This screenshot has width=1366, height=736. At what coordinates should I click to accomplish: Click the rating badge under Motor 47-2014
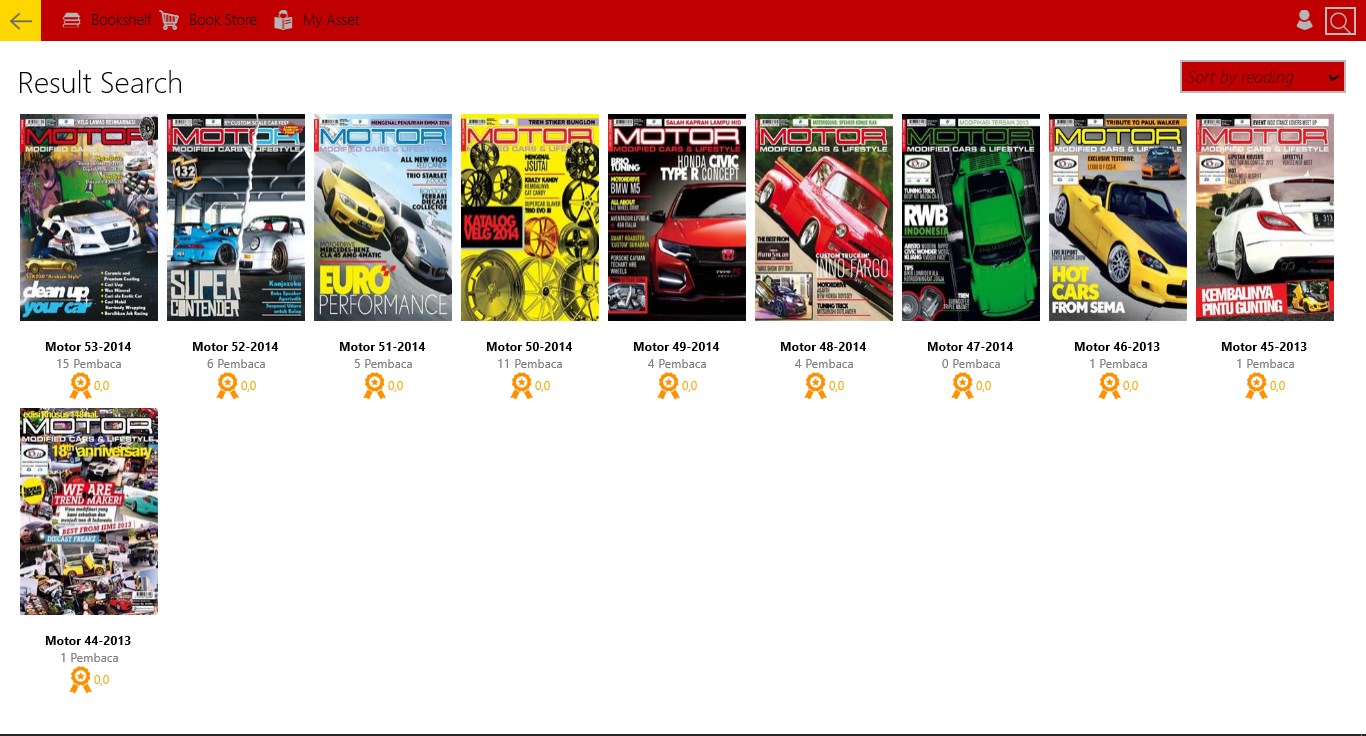962,386
